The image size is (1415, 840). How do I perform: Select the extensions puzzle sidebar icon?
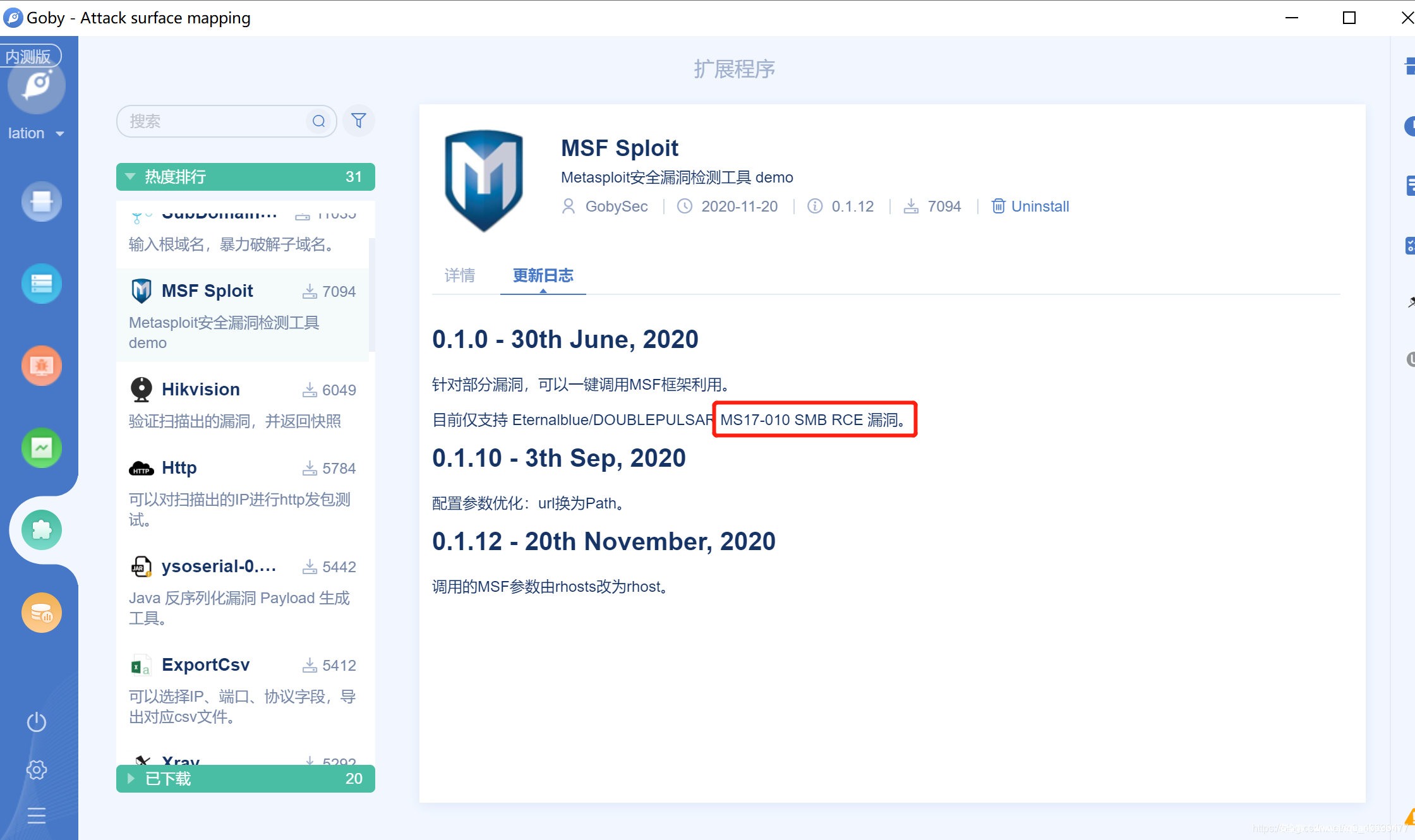pos(42,530)
